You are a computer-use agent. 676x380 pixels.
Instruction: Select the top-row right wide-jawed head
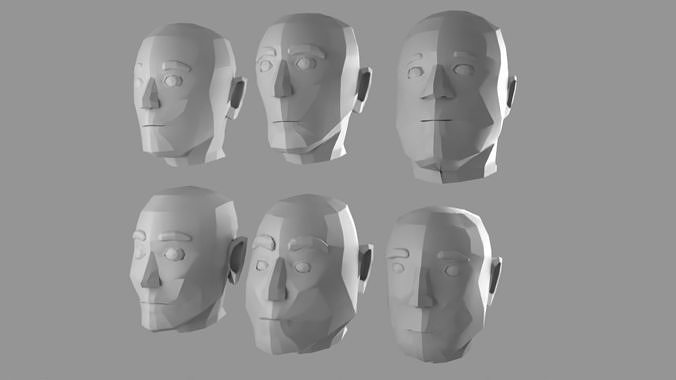pyautogui.click(x=456, y=97)
